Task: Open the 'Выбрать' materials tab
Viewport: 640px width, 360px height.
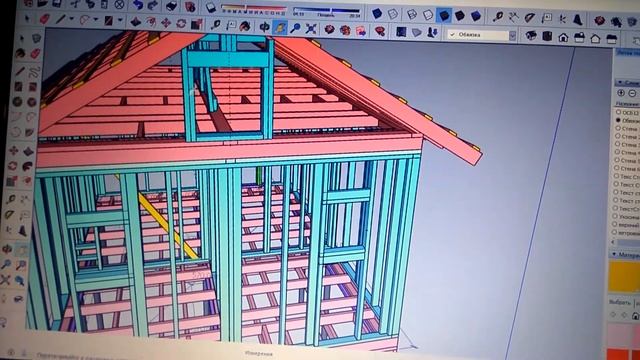Action: pos(620,302)
